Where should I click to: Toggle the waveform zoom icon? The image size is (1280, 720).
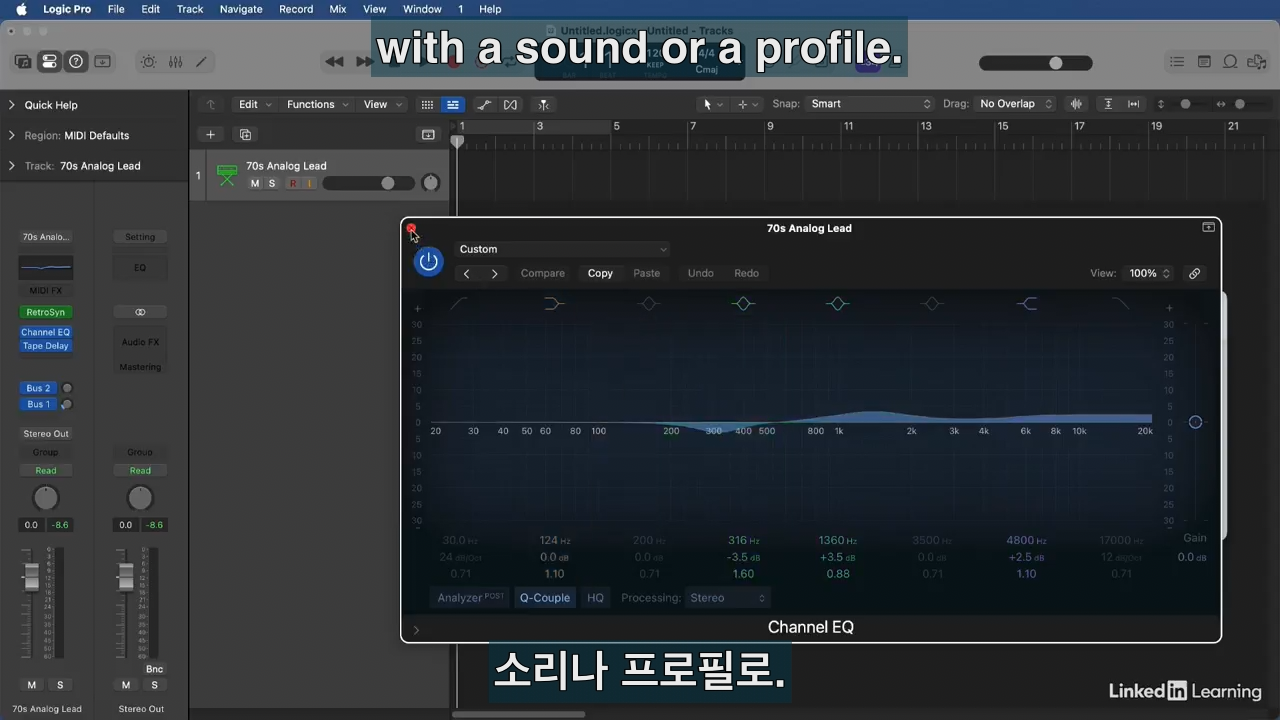(x=1077, y=104)
